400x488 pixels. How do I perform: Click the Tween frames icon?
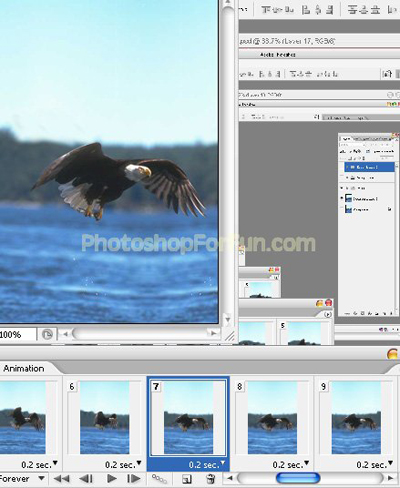pyautogui.click(x=159, y=479)
